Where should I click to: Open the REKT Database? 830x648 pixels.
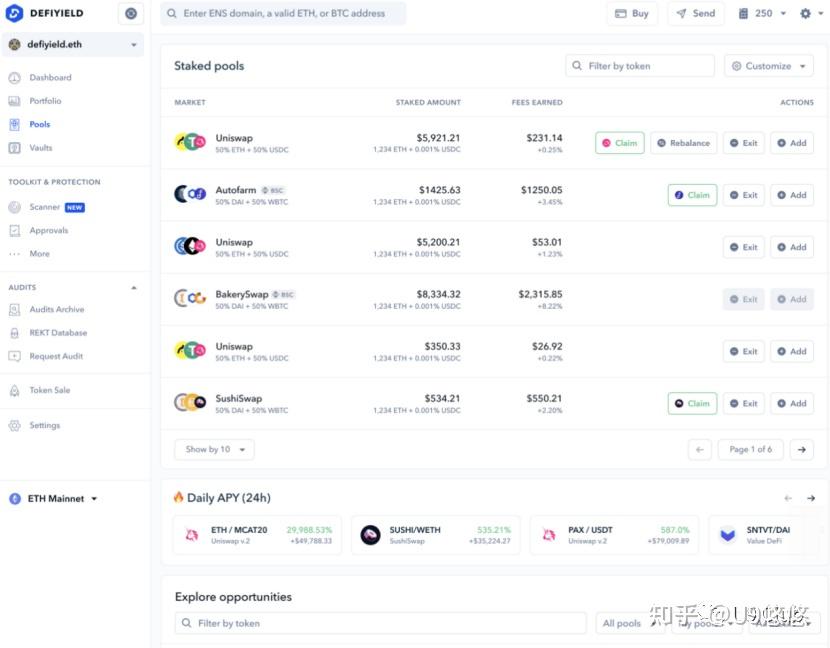pos(58,332)
